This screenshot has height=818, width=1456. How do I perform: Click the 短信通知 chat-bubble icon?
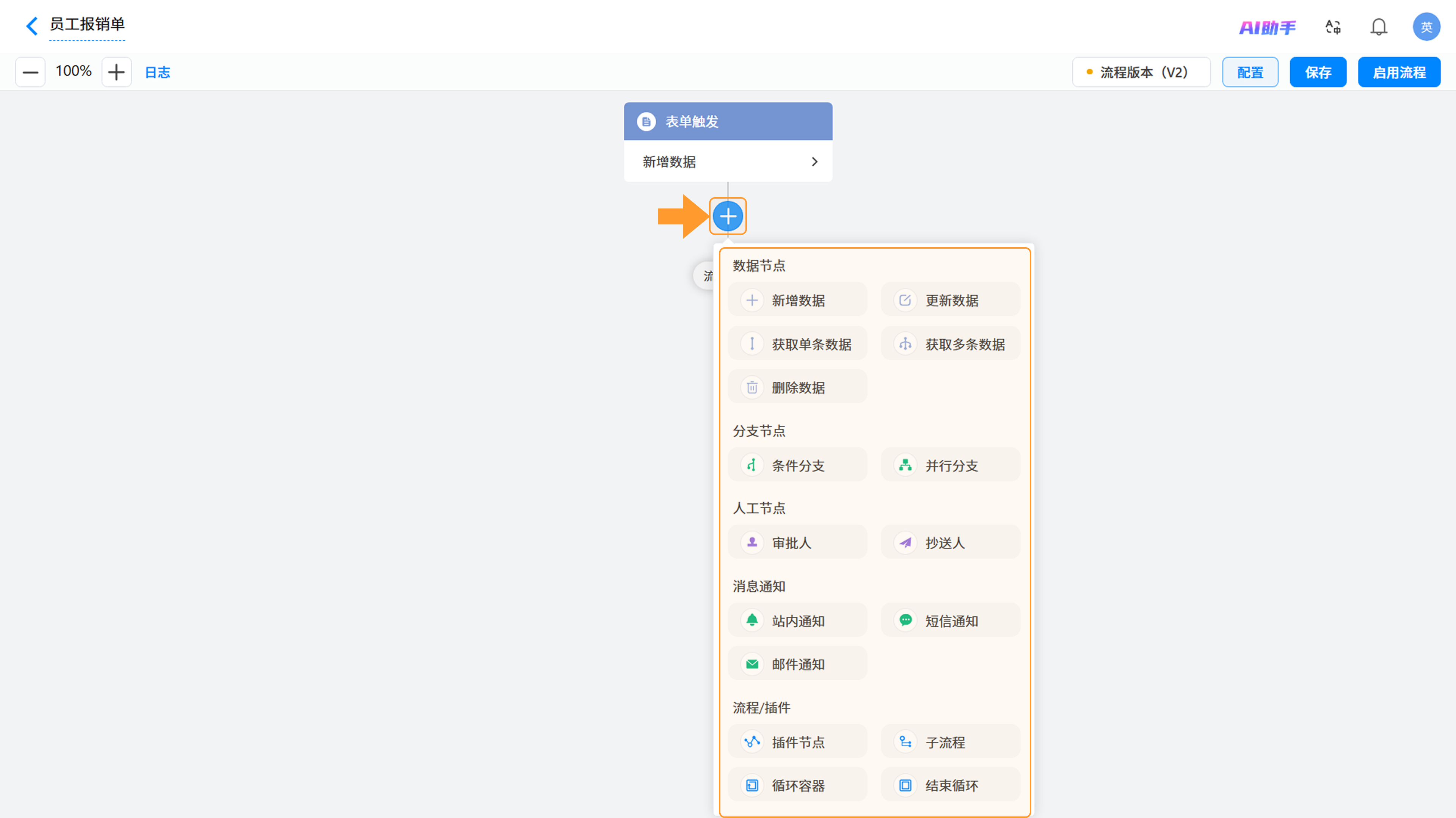905,620
